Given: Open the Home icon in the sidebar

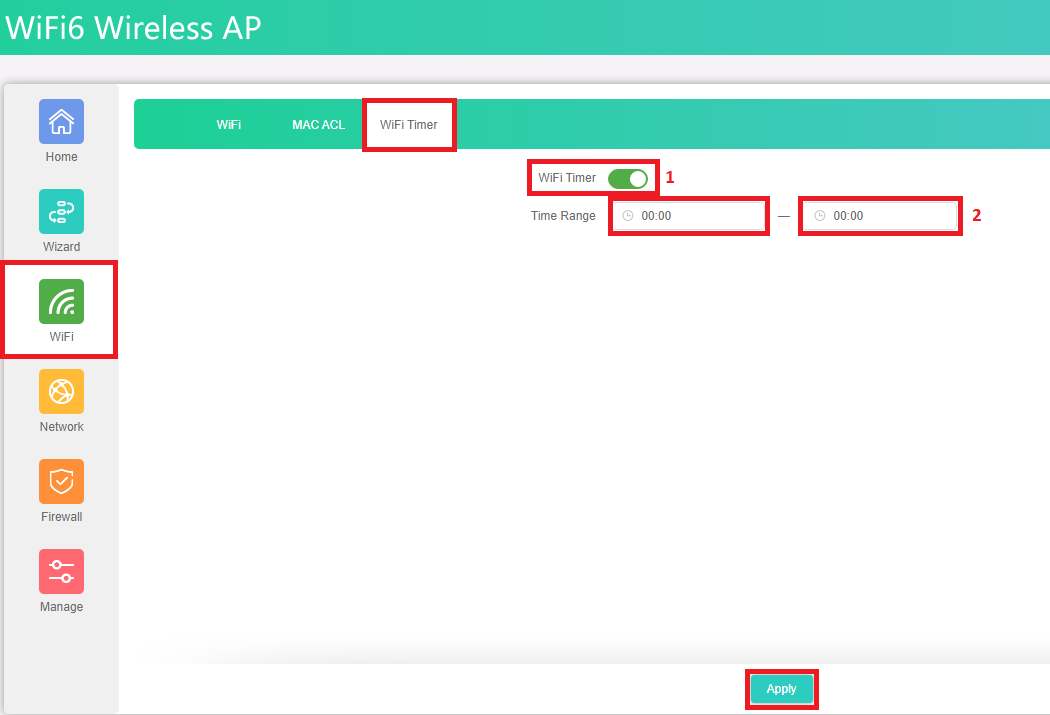Looking at the screenshot, I should click(61, 122).
